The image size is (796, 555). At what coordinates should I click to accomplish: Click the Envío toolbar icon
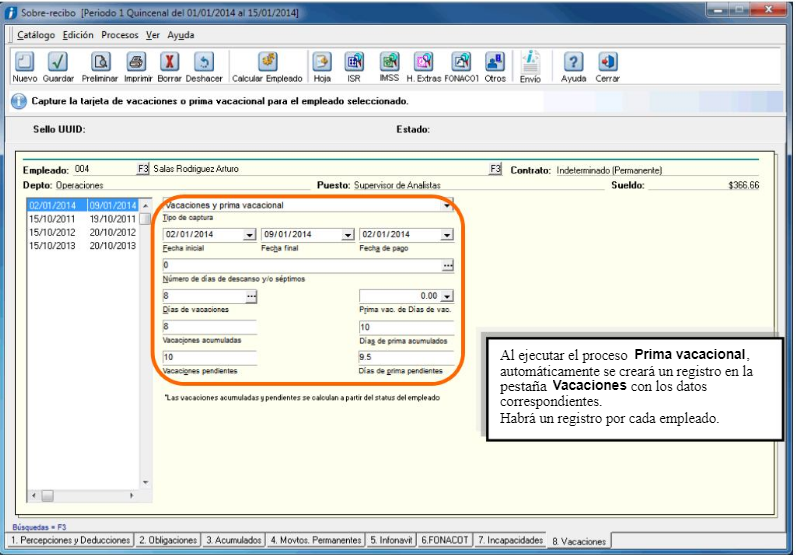530,62
